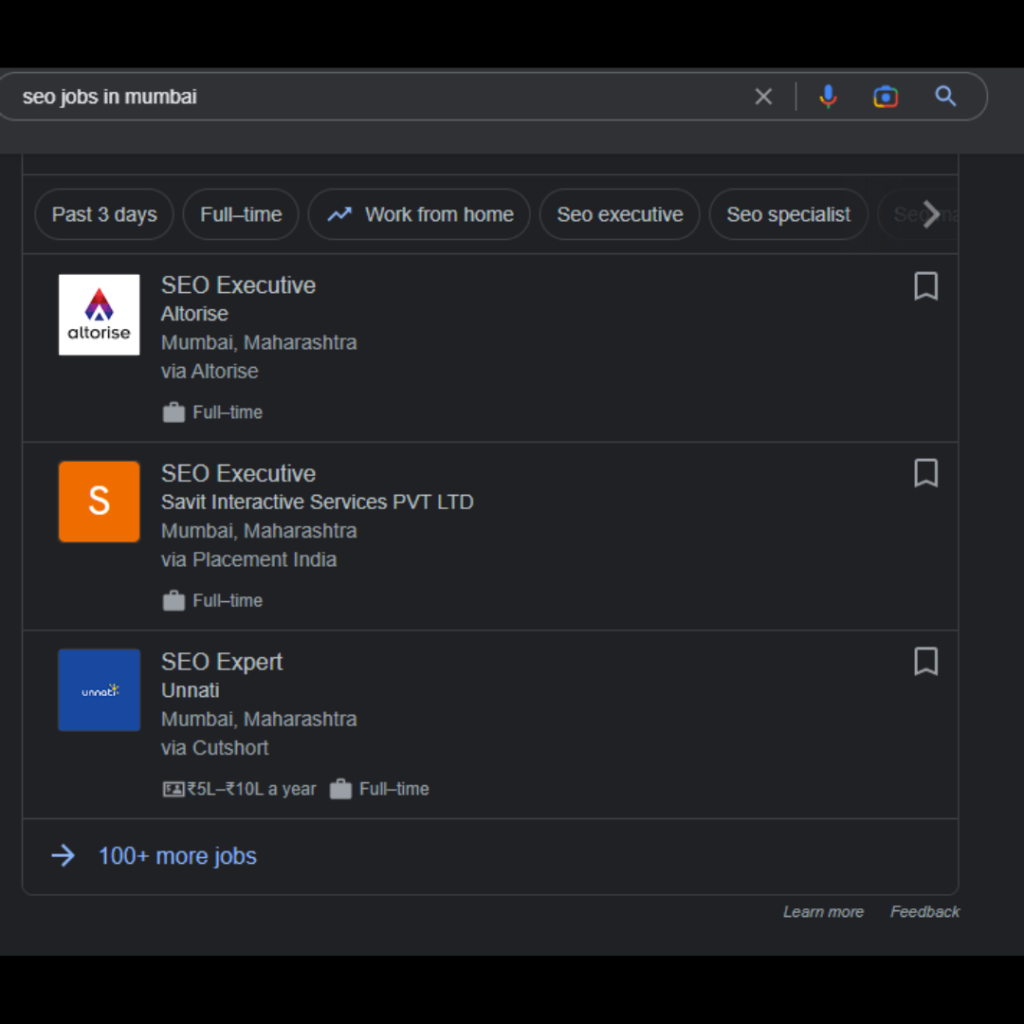Apply the 'Past 3 days' filter chip
The height and width of the screenshot is (1024, 1024).
click(x=104, y=214)
